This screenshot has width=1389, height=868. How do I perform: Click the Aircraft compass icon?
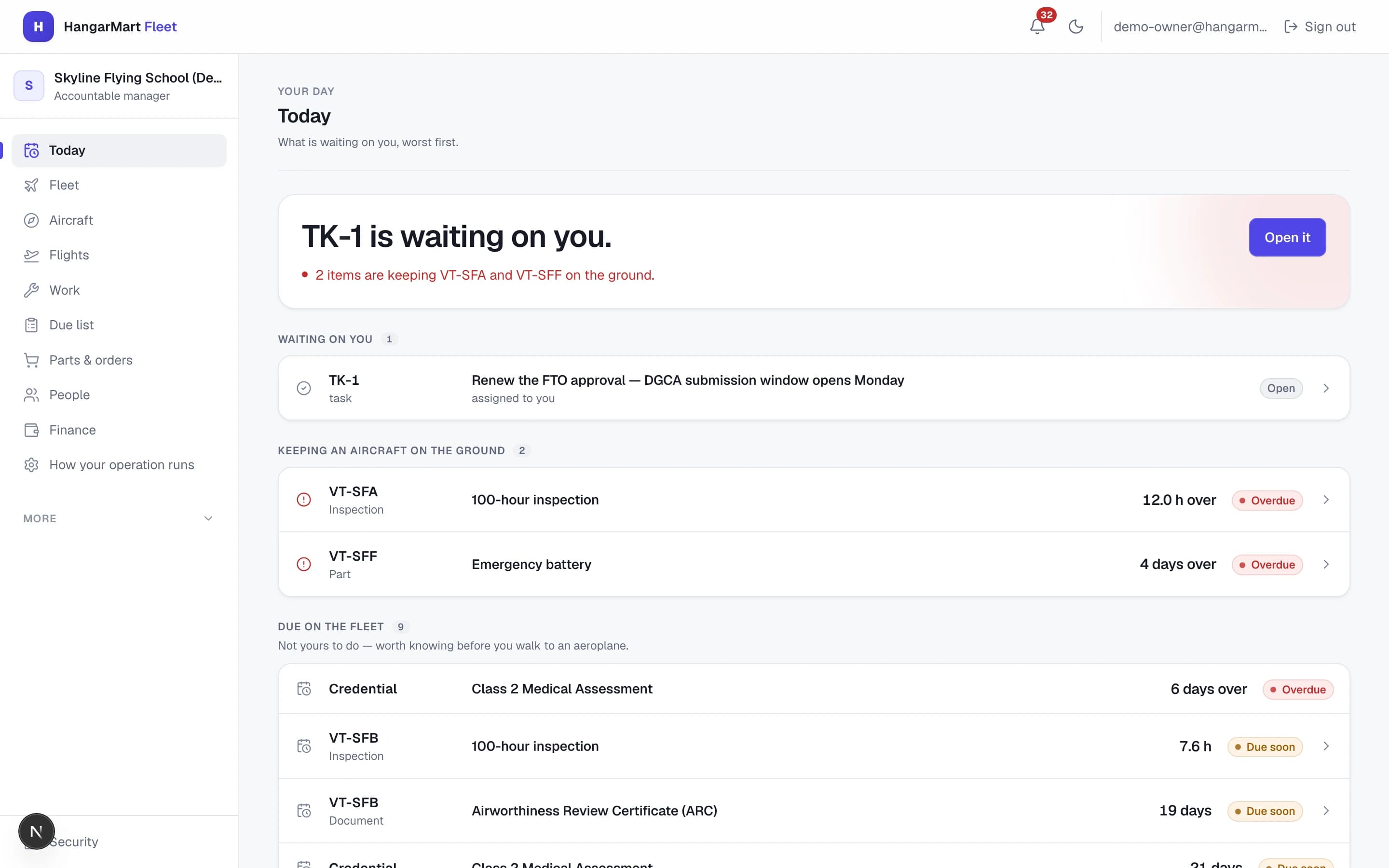pos(31,220)
